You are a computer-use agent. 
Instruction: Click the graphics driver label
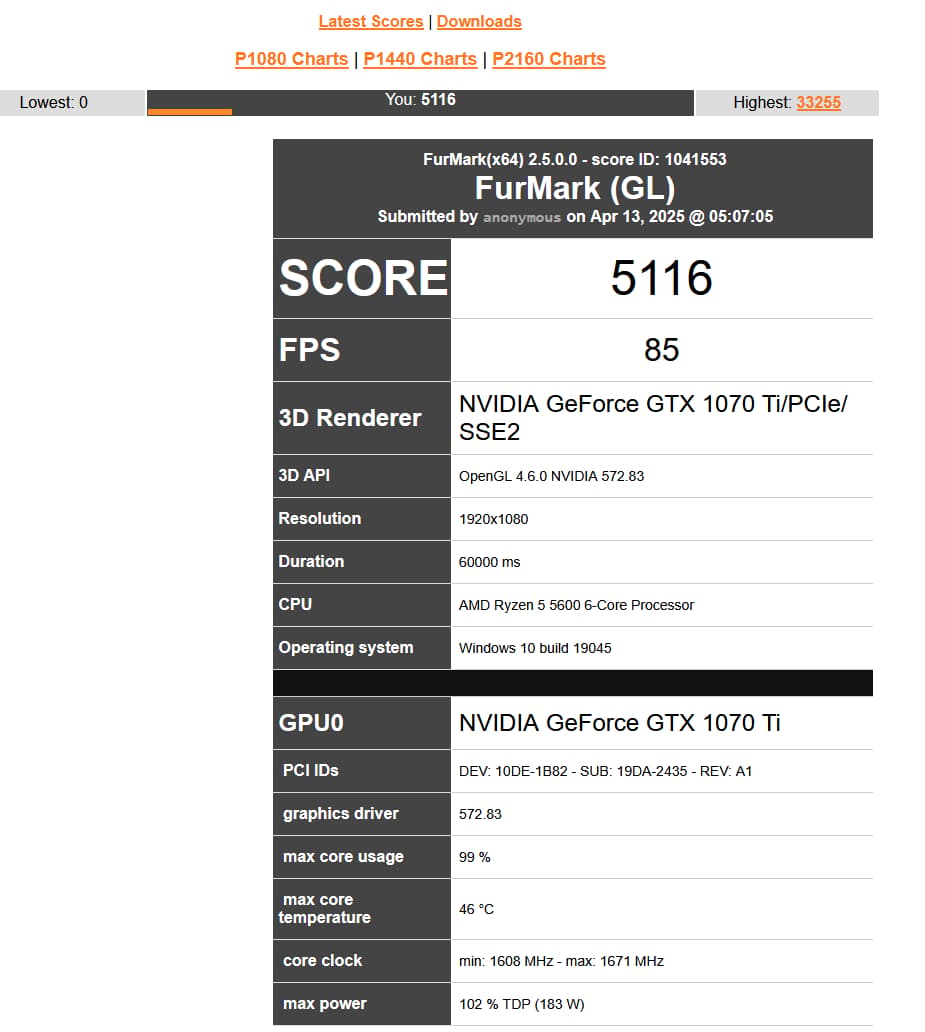click(x=340, y=813)
